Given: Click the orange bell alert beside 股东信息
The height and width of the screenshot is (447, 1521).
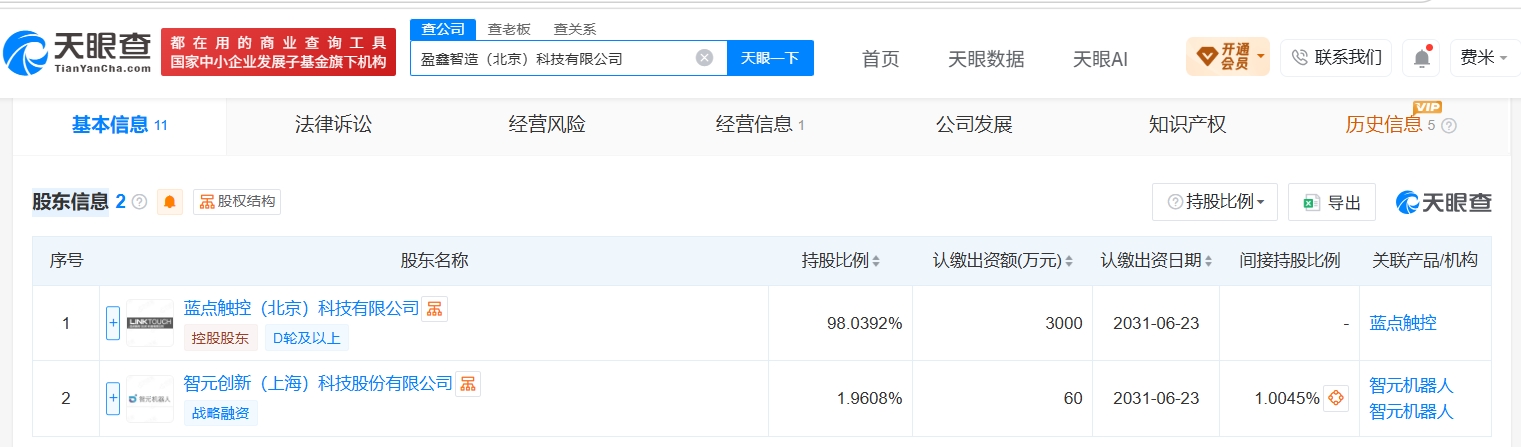Looking at the screenshot, I should click(x=170, y=202).
